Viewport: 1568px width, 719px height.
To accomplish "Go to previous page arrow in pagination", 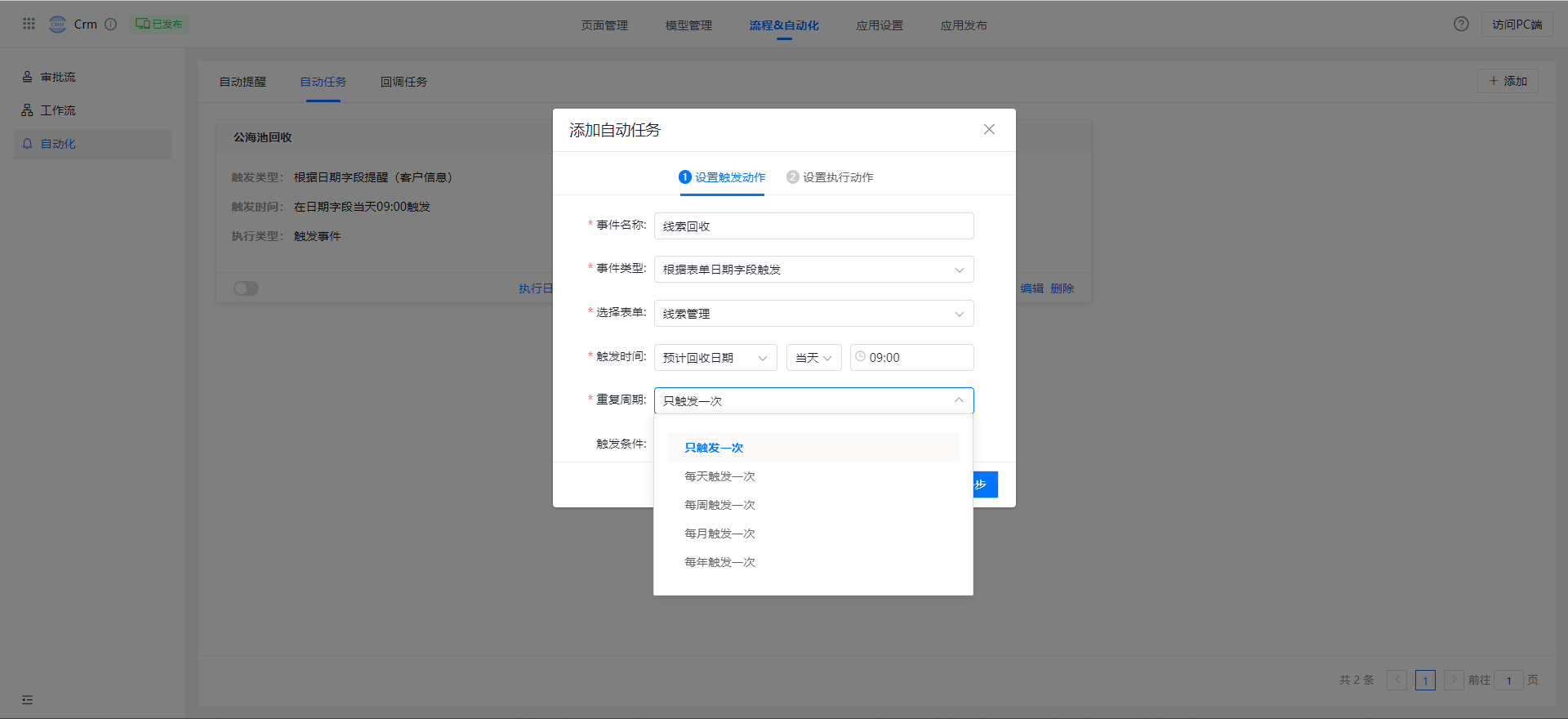I will pyautogui.click(x=1396, y=680).
